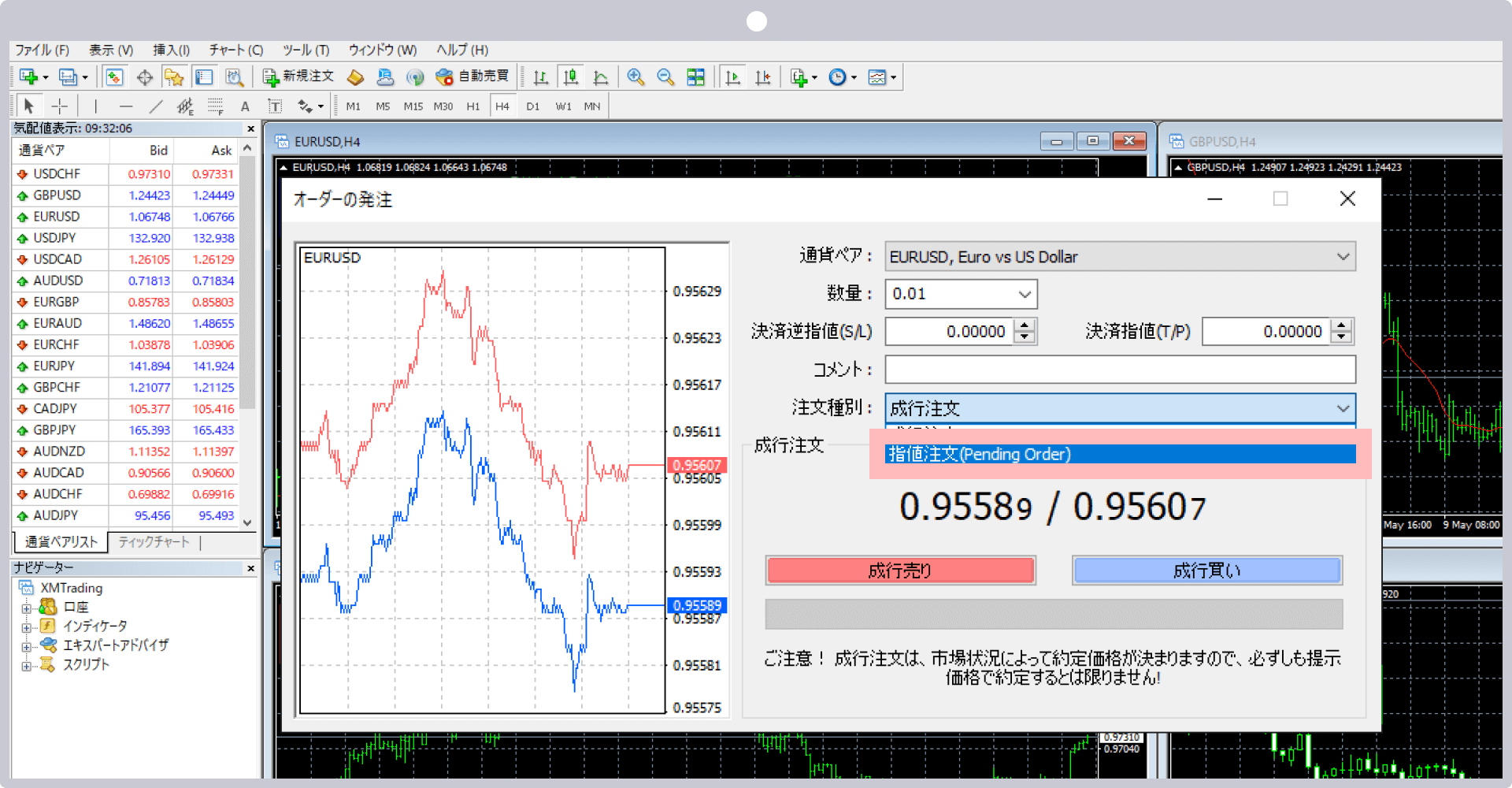
Task: Switch to D1 timeframe
Action: point(533,106)
